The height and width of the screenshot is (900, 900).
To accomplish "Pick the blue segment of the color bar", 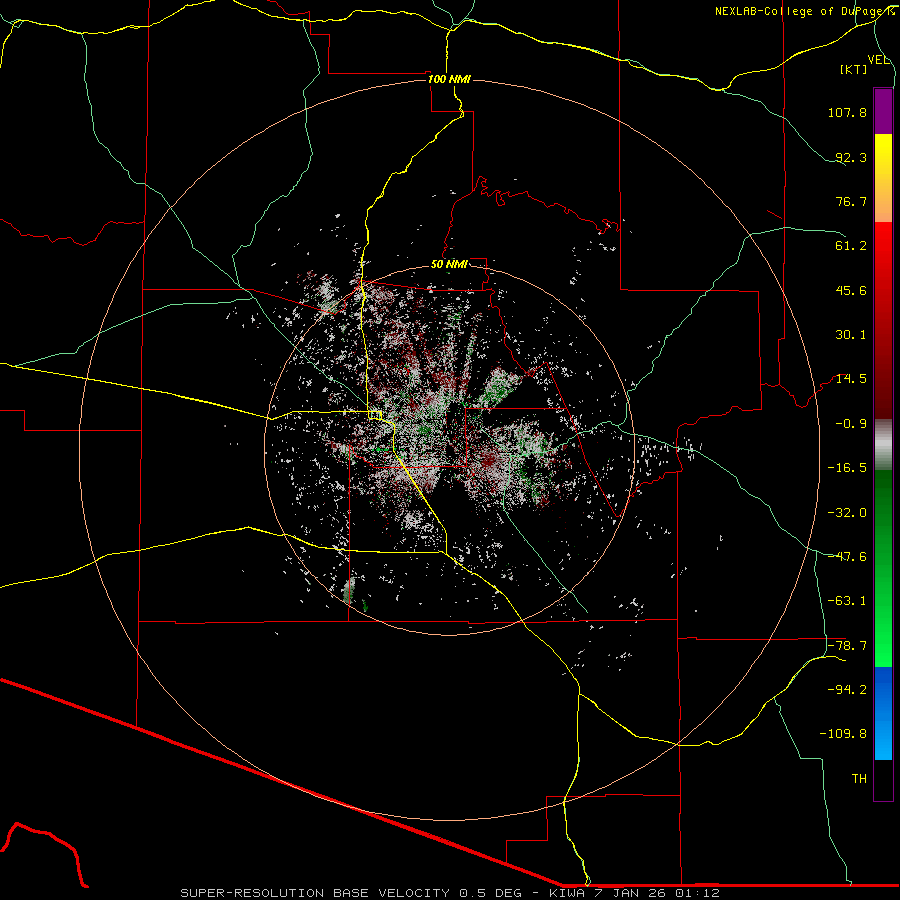I will tap(883, 713).
